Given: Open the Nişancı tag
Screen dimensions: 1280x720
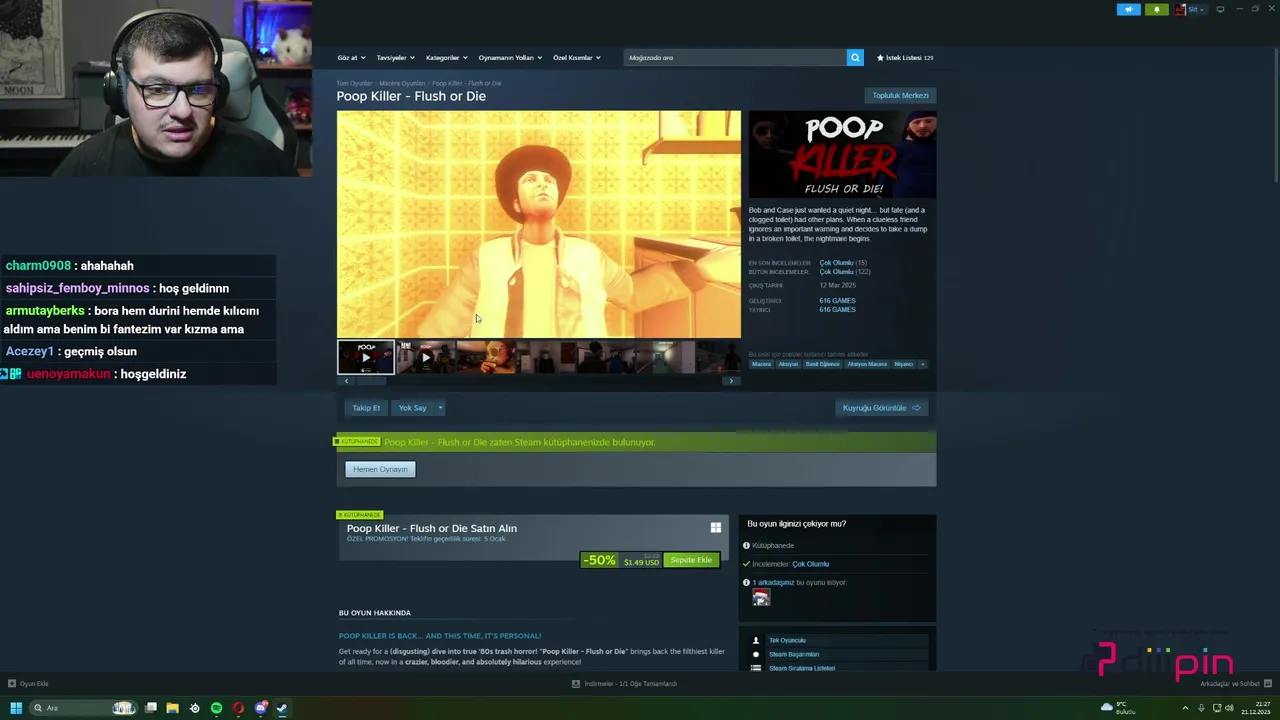Looking at the screenshot, I should pos(904,364).
